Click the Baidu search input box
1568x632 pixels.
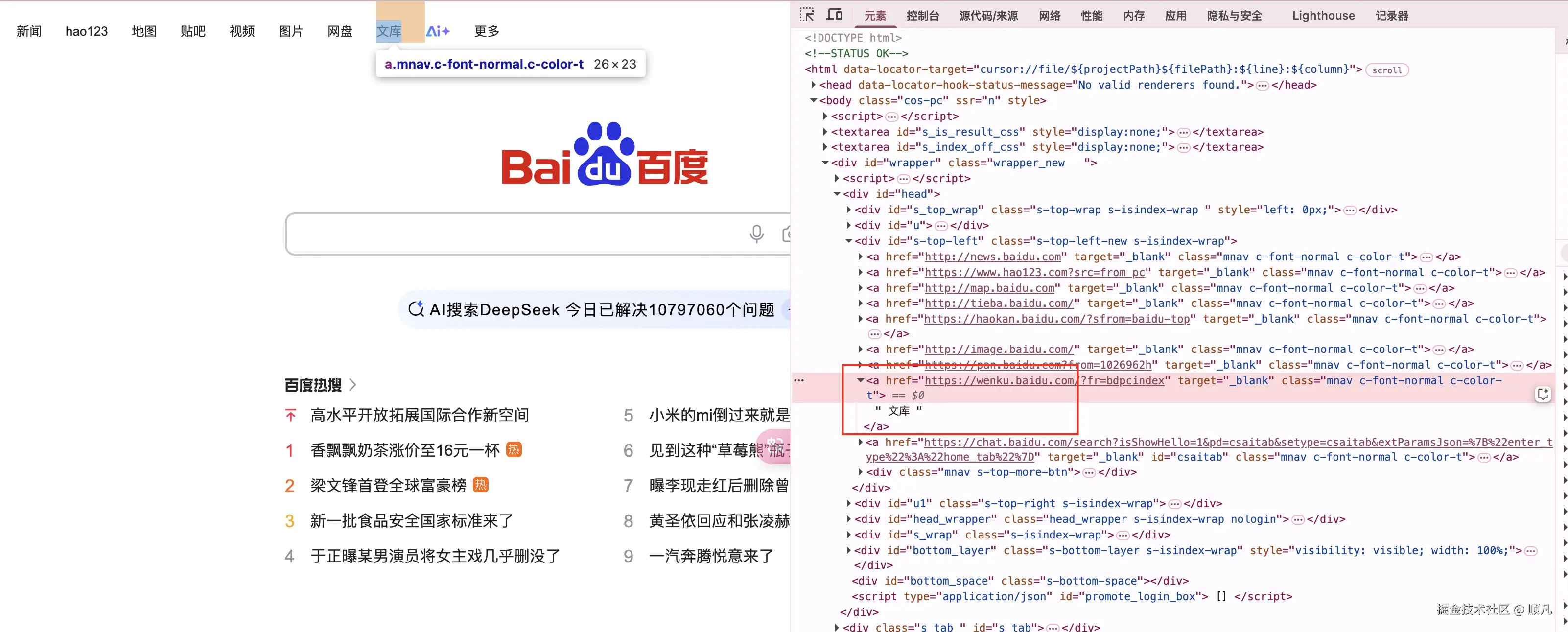(511, 234)
